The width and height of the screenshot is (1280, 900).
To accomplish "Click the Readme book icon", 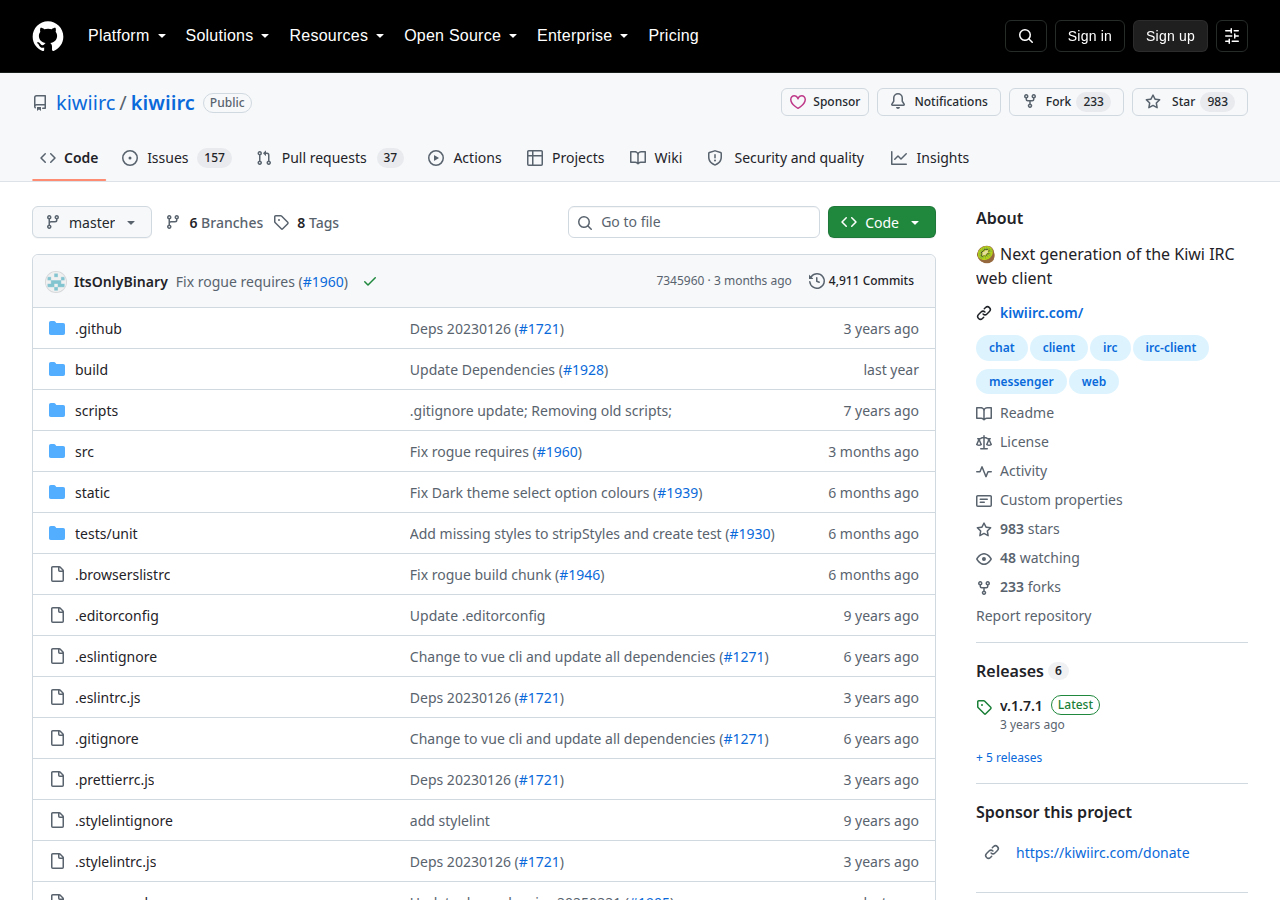I will [x=984, y=413].
